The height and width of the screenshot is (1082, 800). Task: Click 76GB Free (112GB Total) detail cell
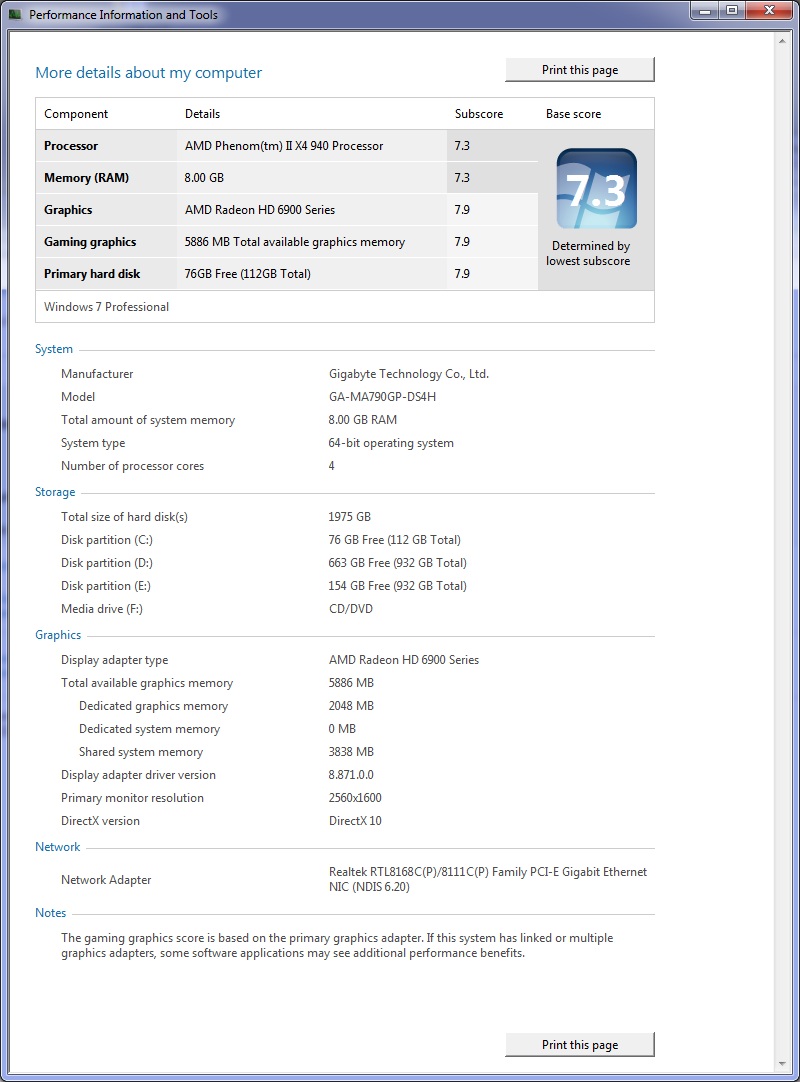247,274
